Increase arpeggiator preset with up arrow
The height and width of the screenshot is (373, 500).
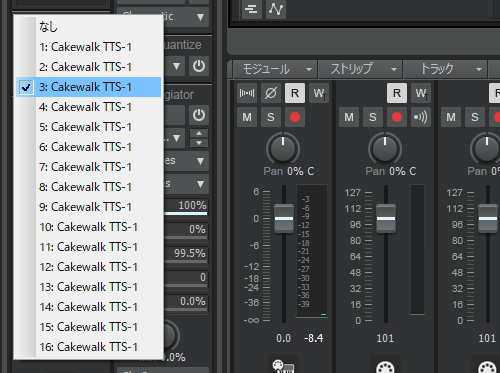199,133
